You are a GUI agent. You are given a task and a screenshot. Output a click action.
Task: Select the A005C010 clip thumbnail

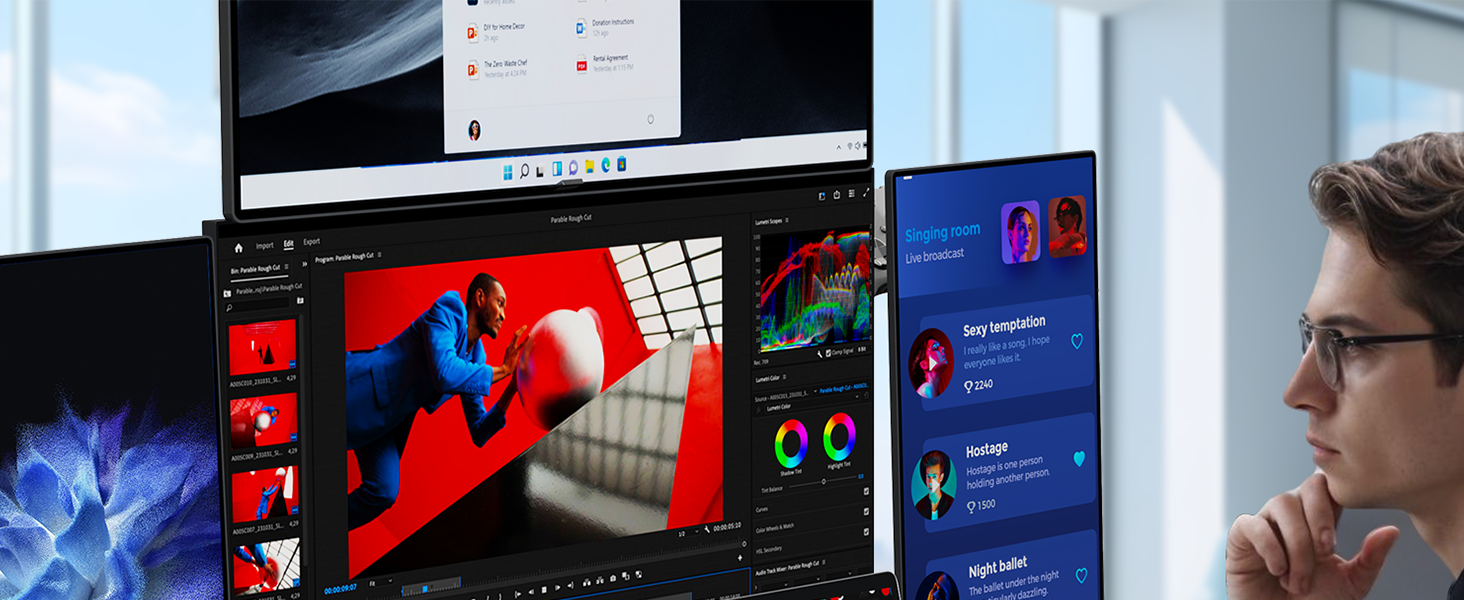[263, 347]
